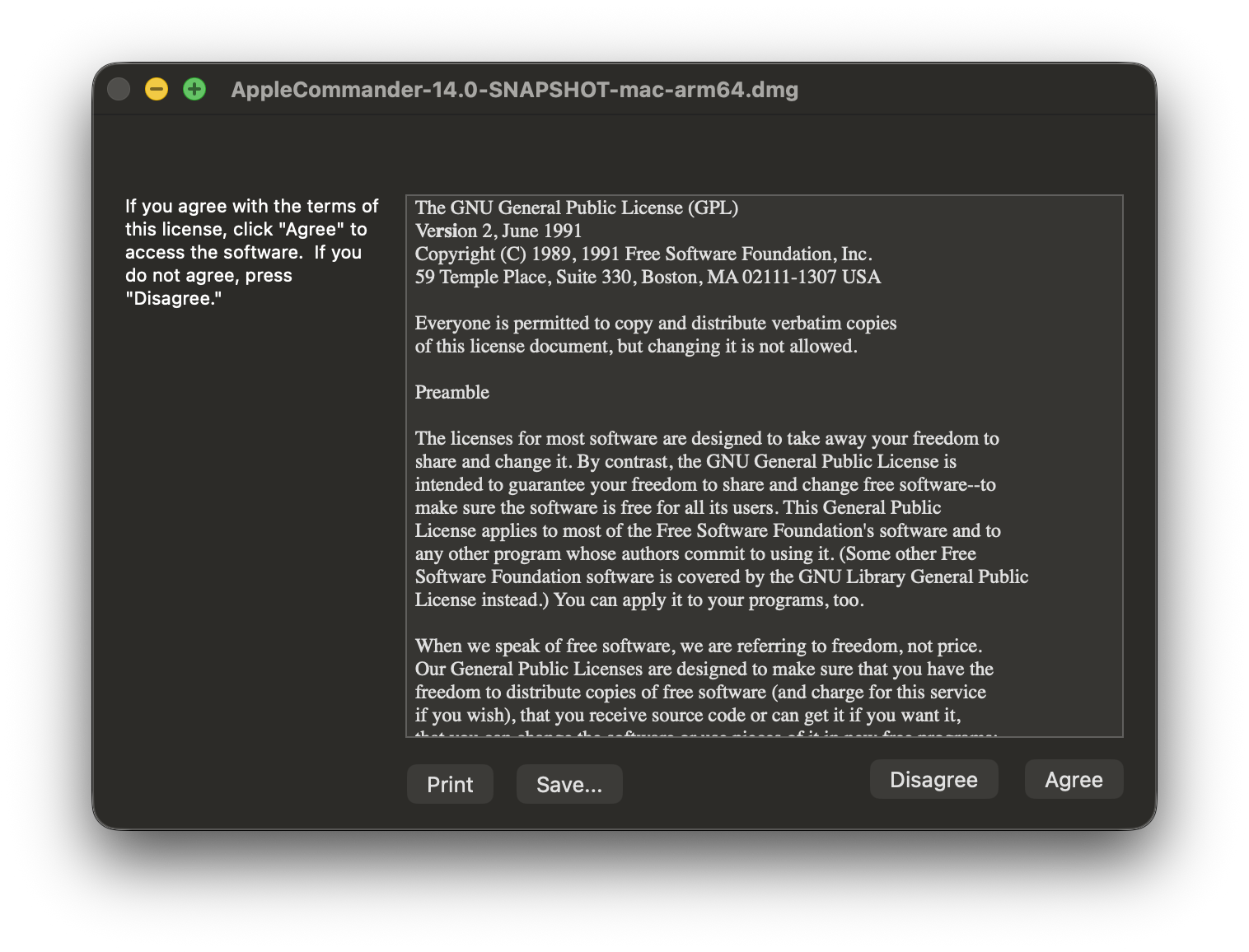Viewport: 1249px width, 952px height.
Task: Click 'of this license document, but changing' line
Action: [x=636, y=346]
